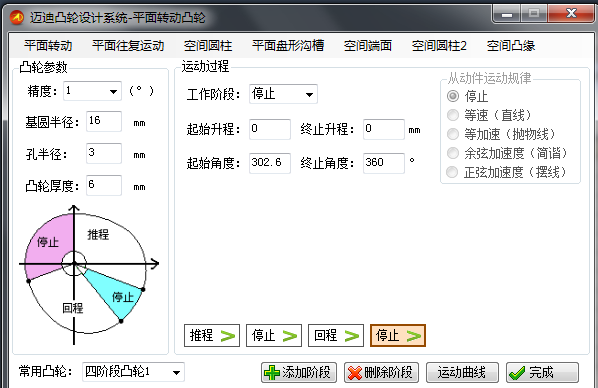Close the cam design window
The image size is (598, 388).
571,14
